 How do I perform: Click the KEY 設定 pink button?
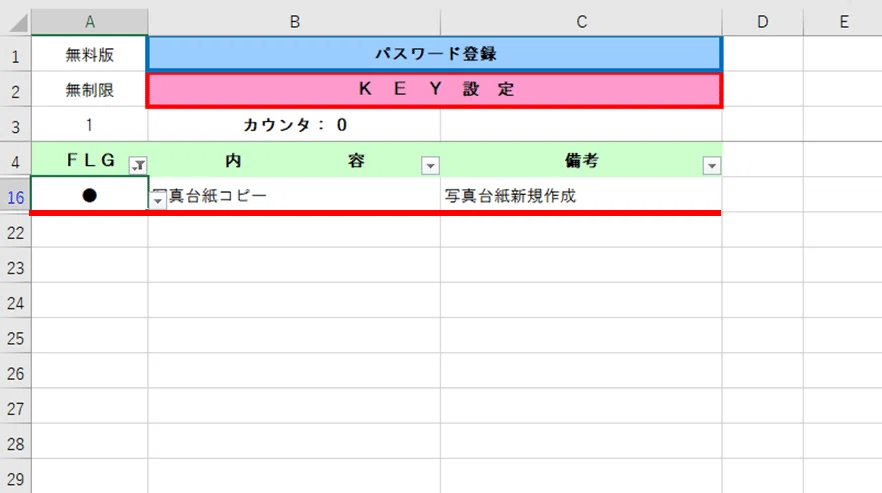[x=435, y=89]
